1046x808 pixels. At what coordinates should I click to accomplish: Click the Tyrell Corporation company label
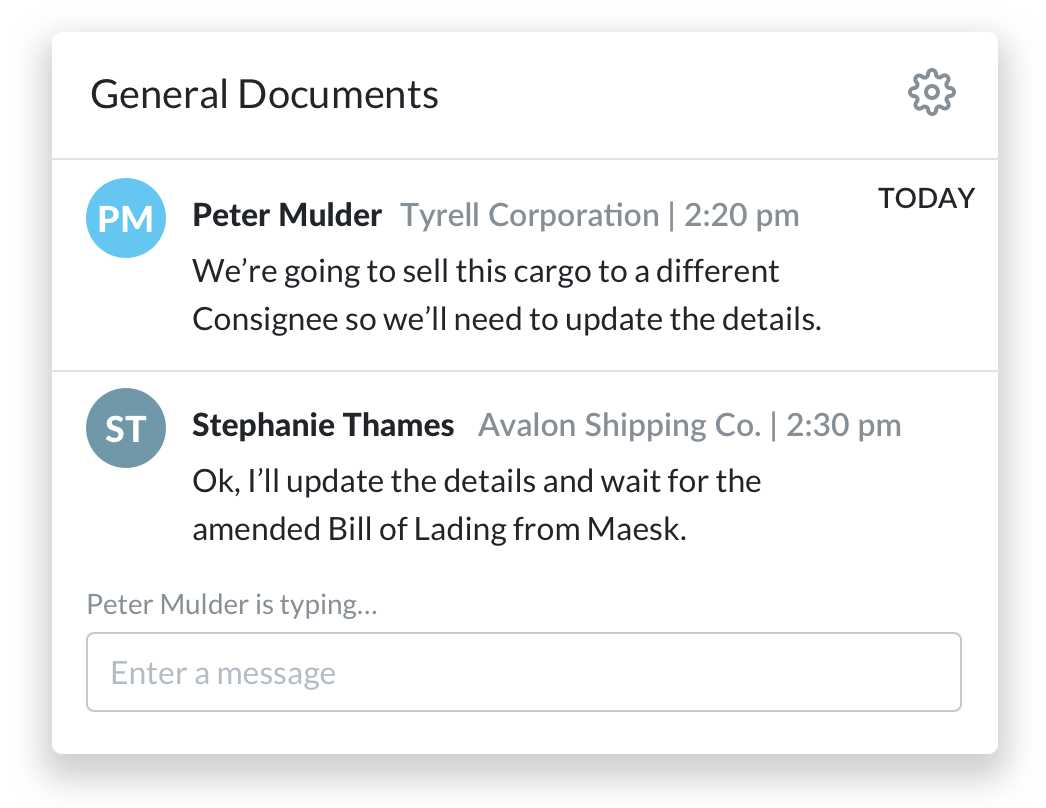tap(530, 215)
